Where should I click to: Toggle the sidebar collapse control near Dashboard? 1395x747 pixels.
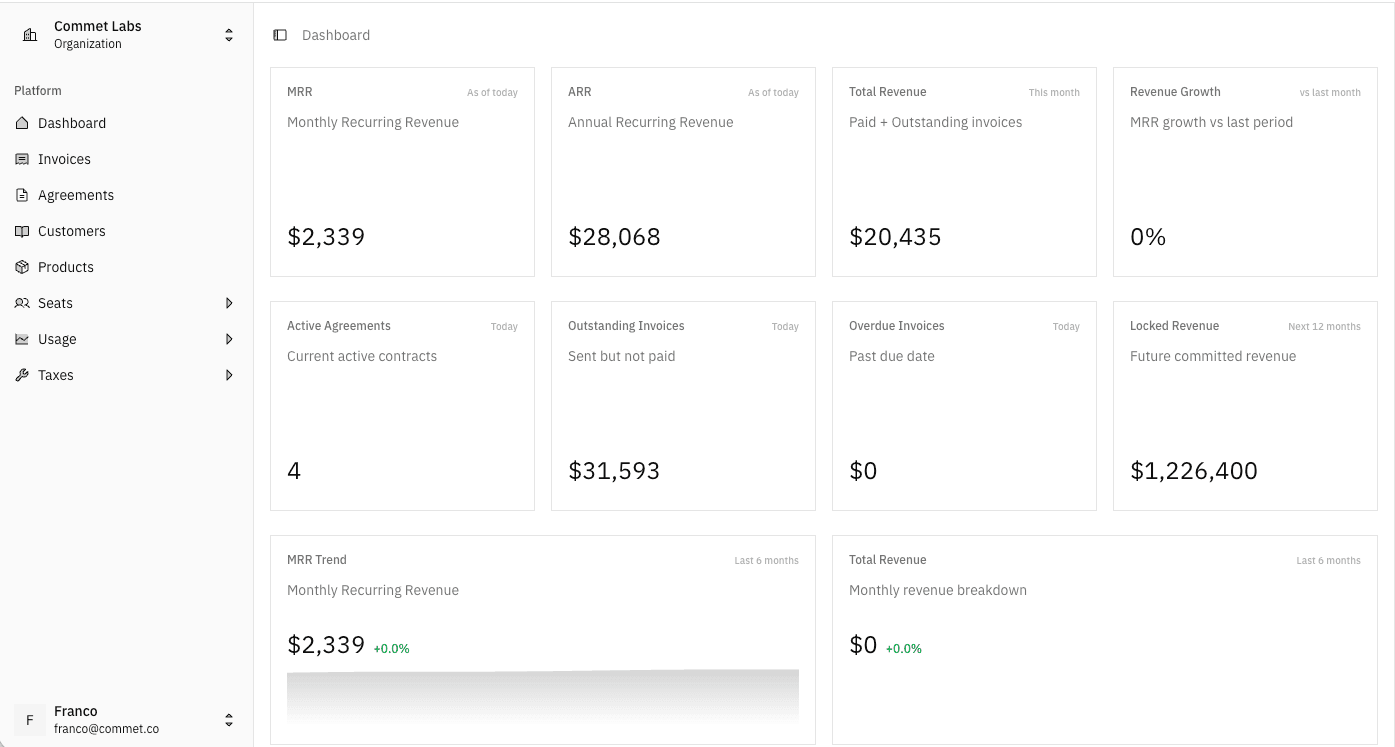click(278, 34)
